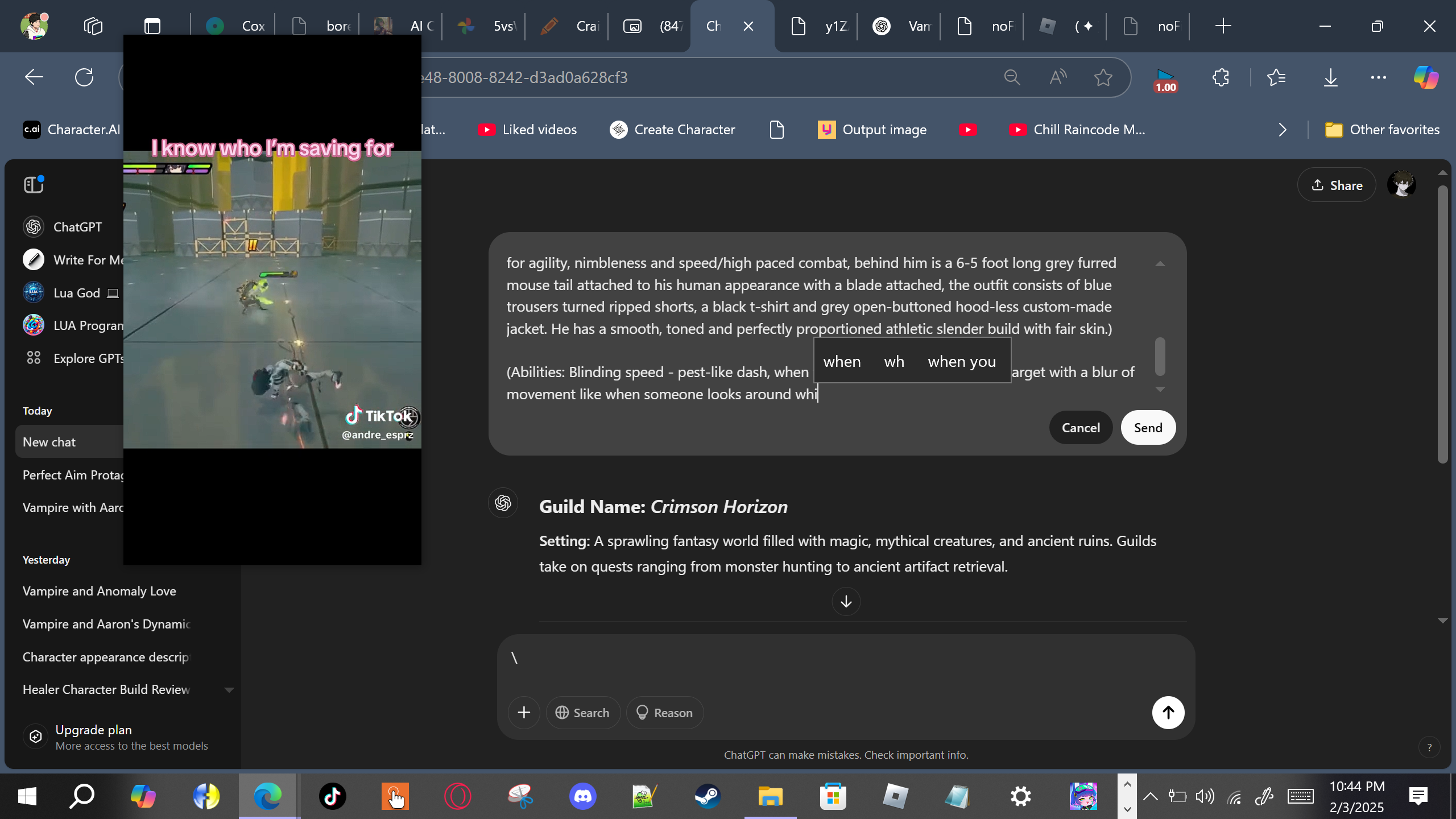The image size is (1456, 819).
Task: Open Healer Character Build Review chat
Action: (106, 689)
